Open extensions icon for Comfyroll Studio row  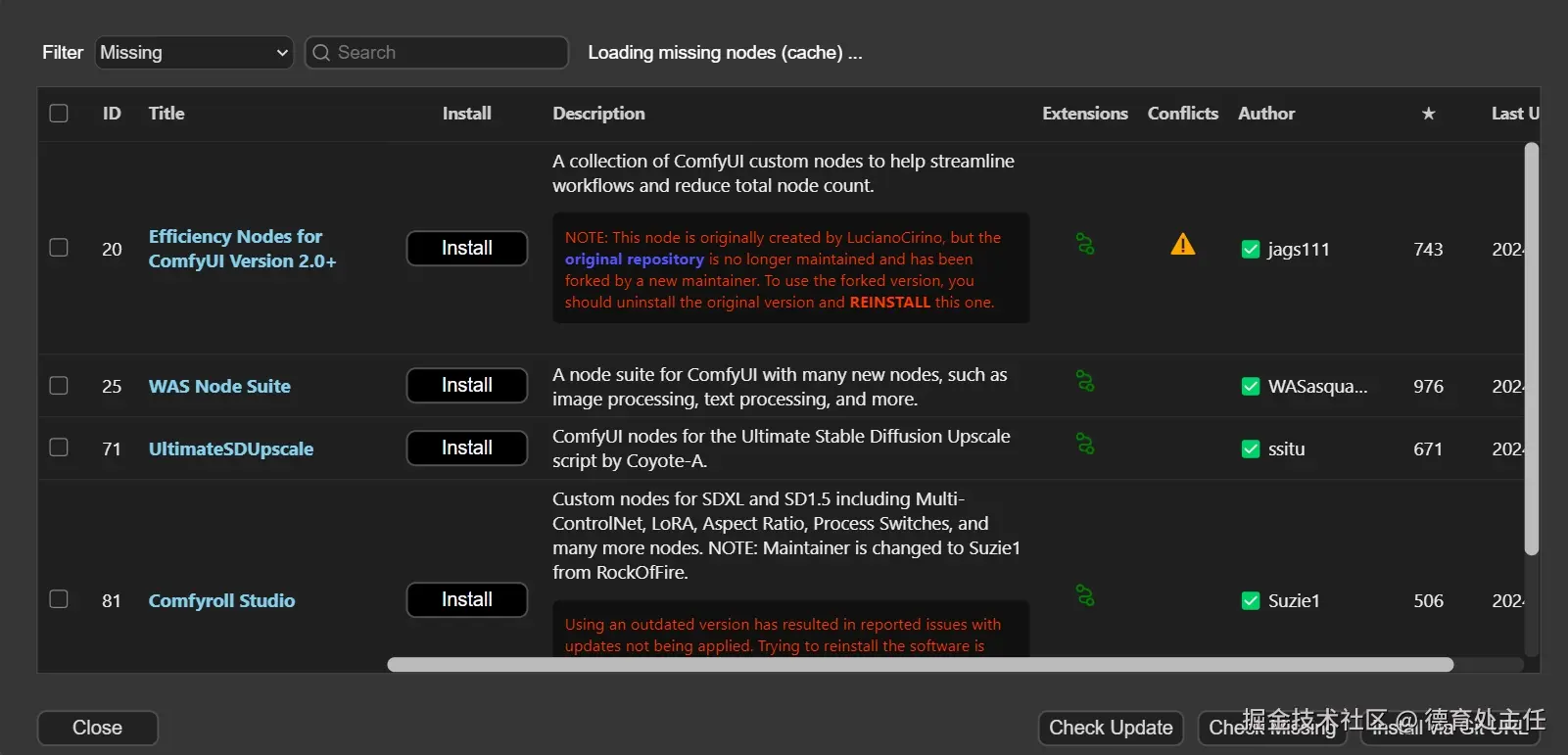click(1085, 595)
